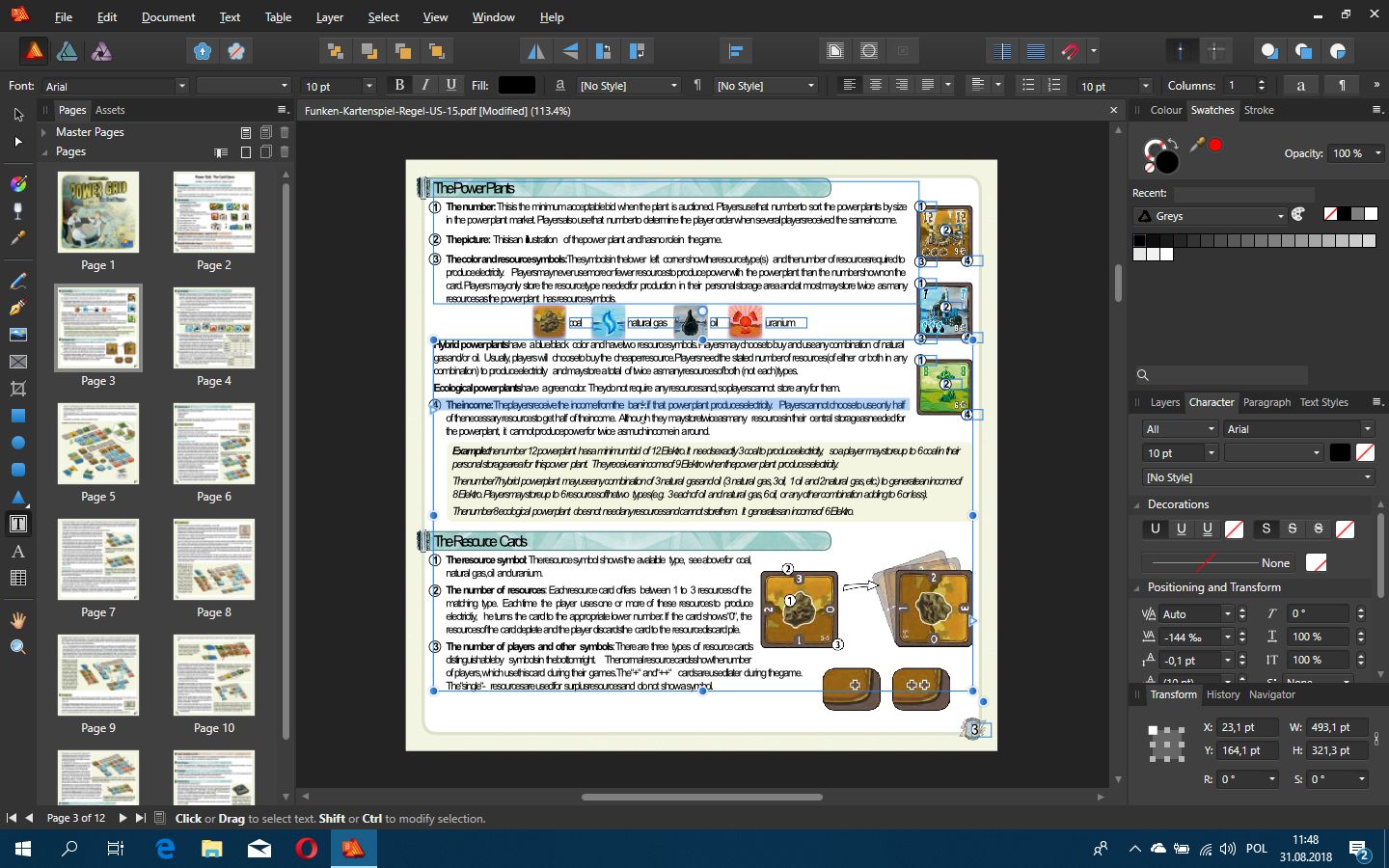Select the Zoom tool
This screenshot has width=1389, height=868.
[x=18, y=647]
